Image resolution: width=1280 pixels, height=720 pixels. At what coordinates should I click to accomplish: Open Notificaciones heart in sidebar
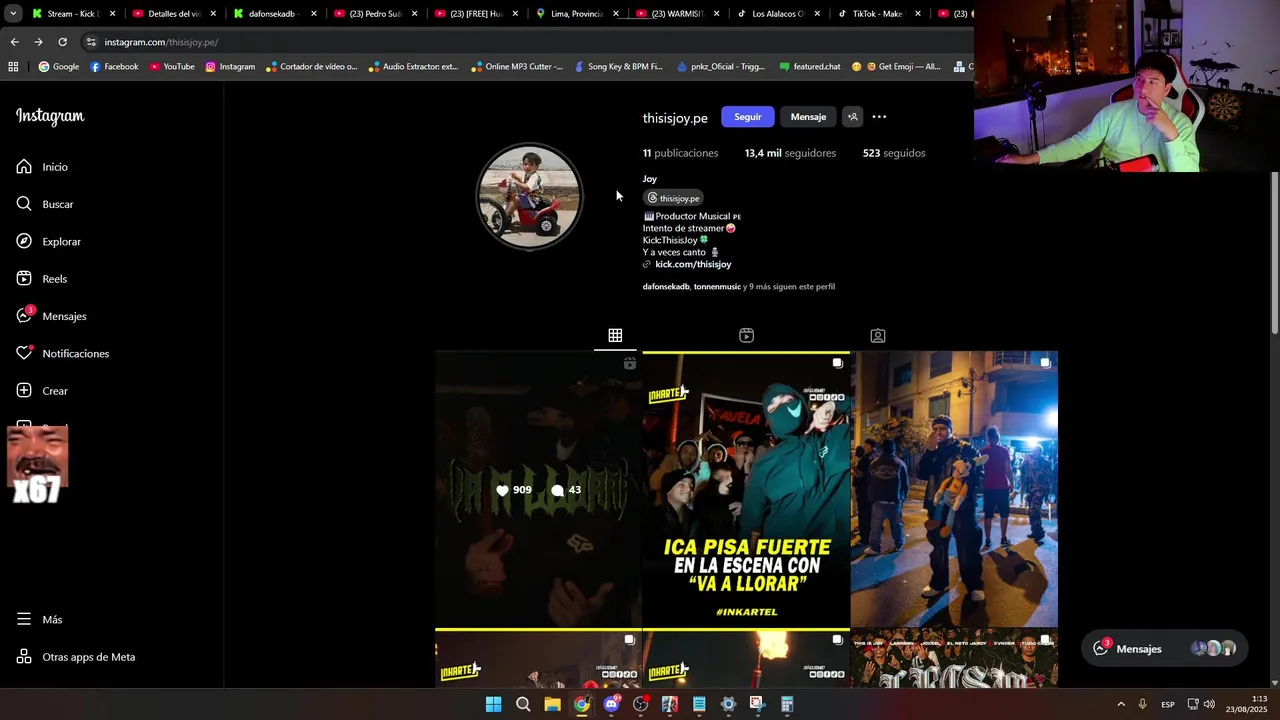[x=62, y=354]
